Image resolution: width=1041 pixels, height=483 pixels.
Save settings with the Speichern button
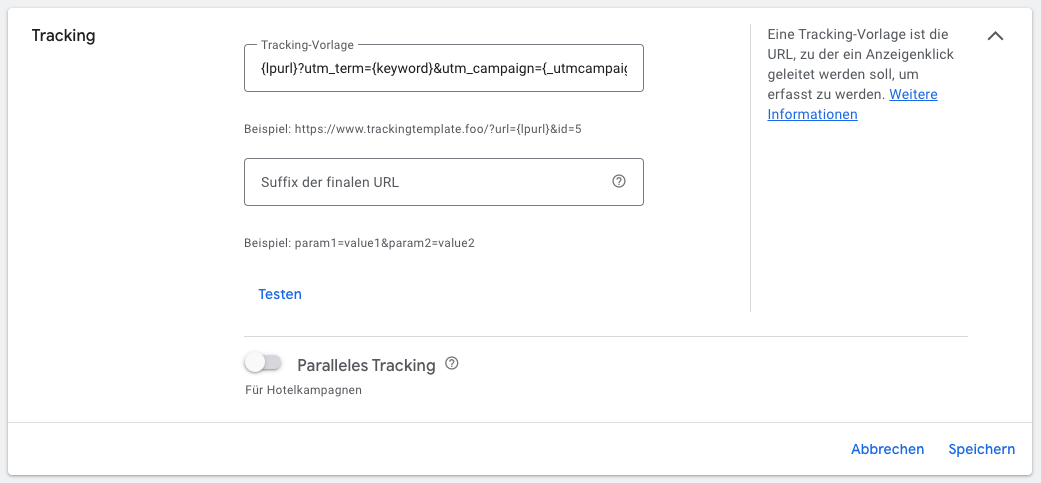981,449
